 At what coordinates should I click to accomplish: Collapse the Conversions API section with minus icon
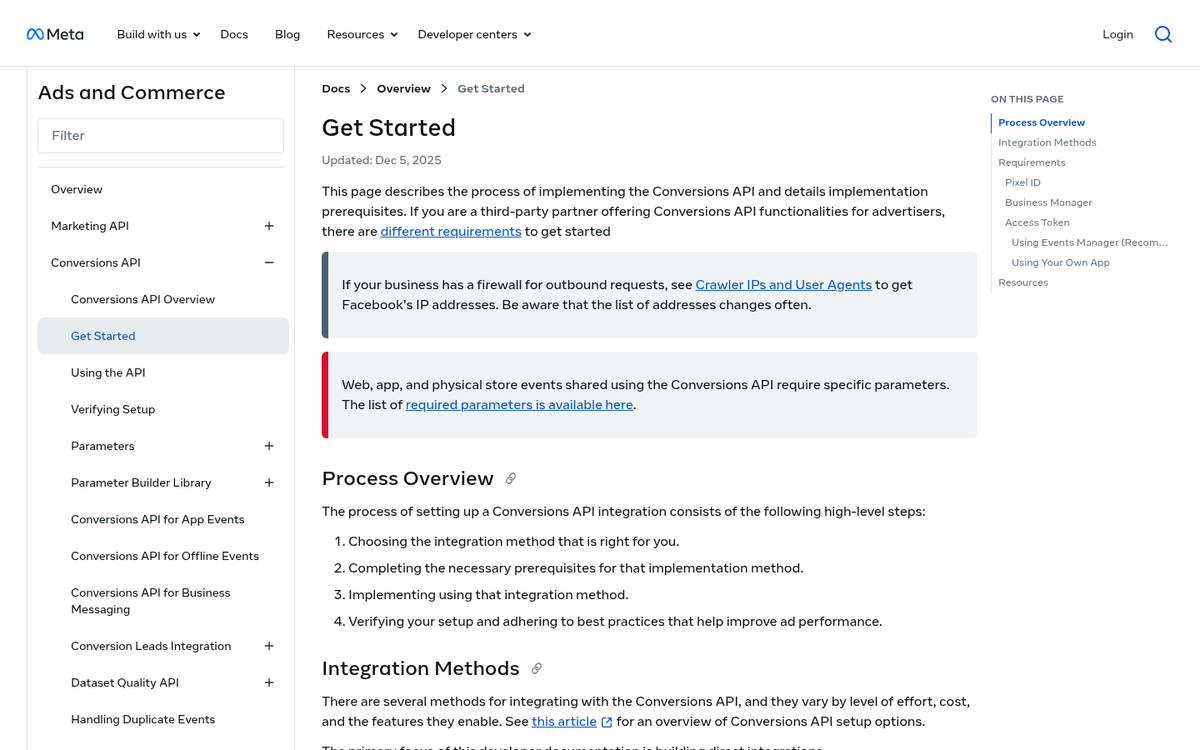tap(268, 262)
